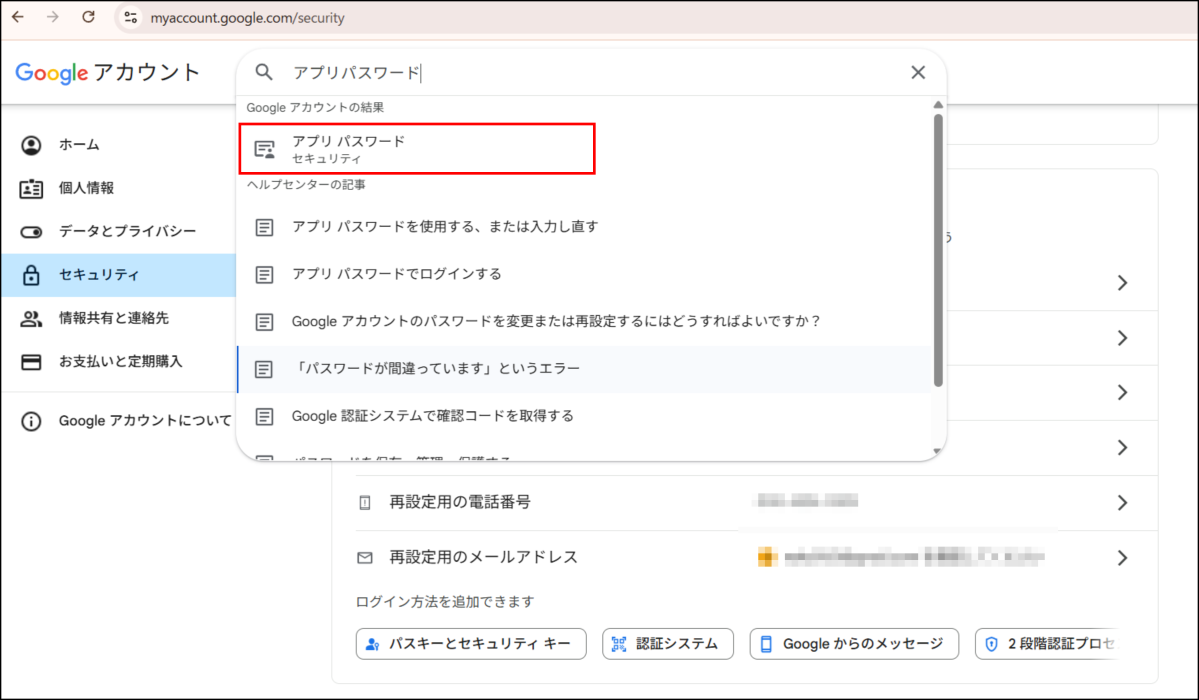
Task: Click the Google アカウントについて info icon
Action: [x=31, y=422]
